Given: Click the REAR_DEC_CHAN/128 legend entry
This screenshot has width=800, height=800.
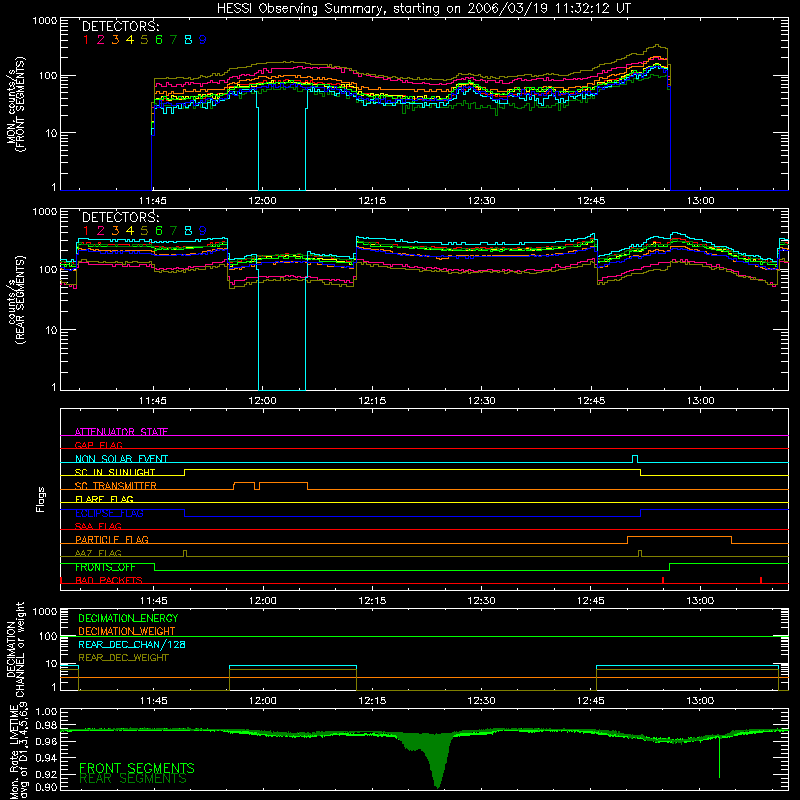Looking at the screenshot, I should point(132,644).
